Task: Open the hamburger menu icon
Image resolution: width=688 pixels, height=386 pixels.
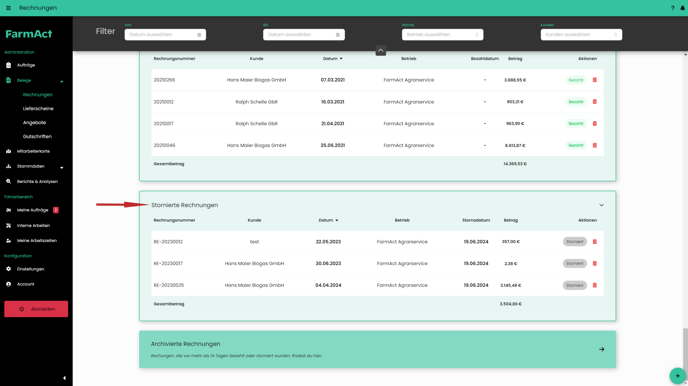Action: 8,8
